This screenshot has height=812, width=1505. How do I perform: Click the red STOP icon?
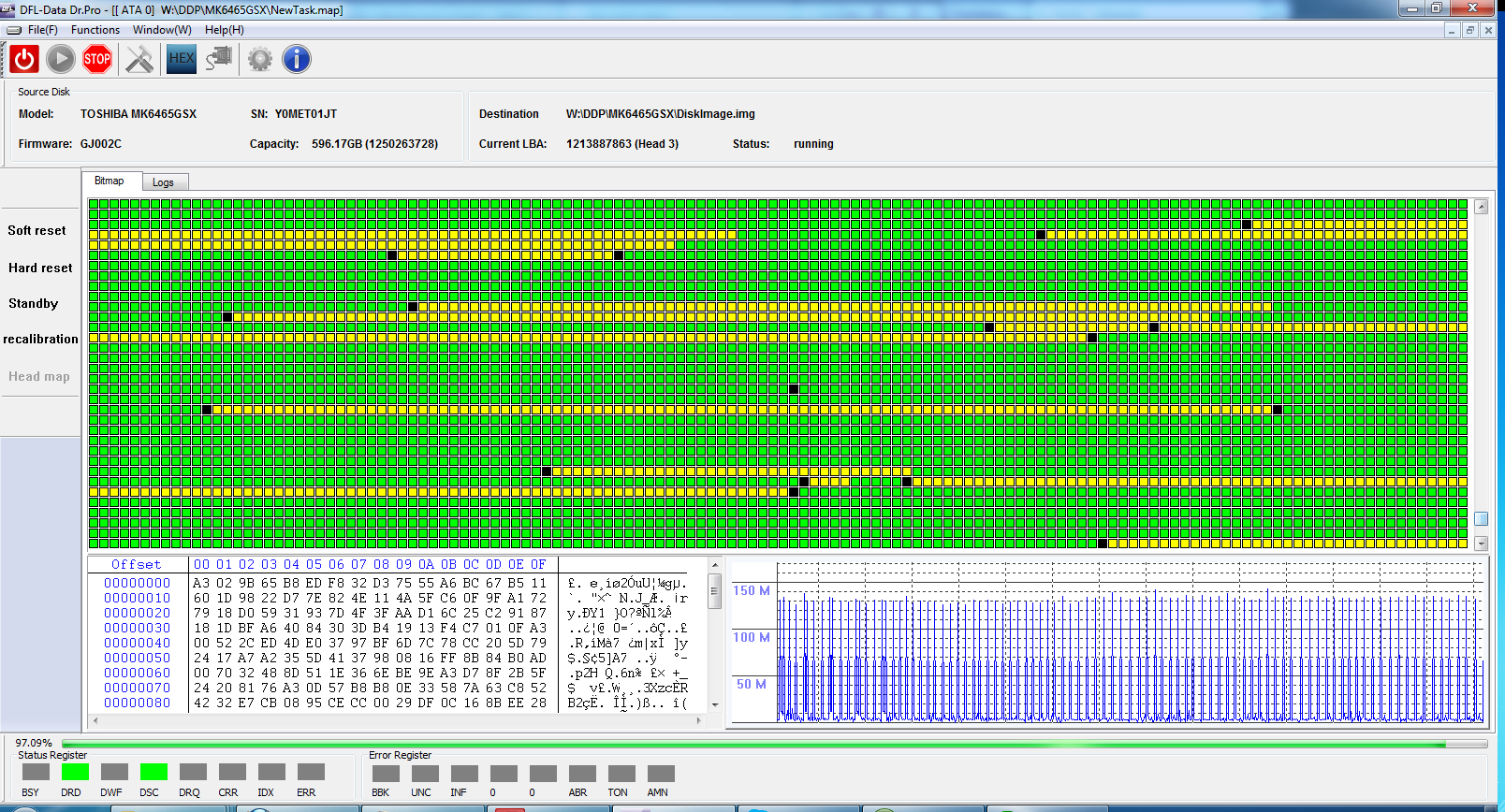point(97,60)
